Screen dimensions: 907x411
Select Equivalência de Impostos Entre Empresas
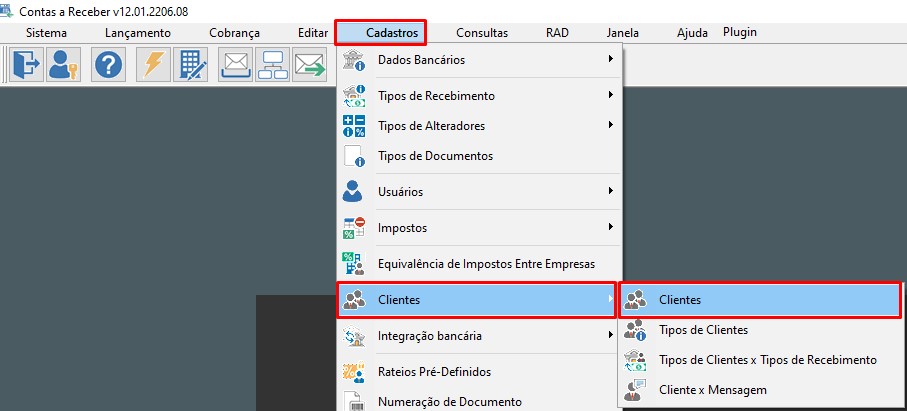click(478, 264)
